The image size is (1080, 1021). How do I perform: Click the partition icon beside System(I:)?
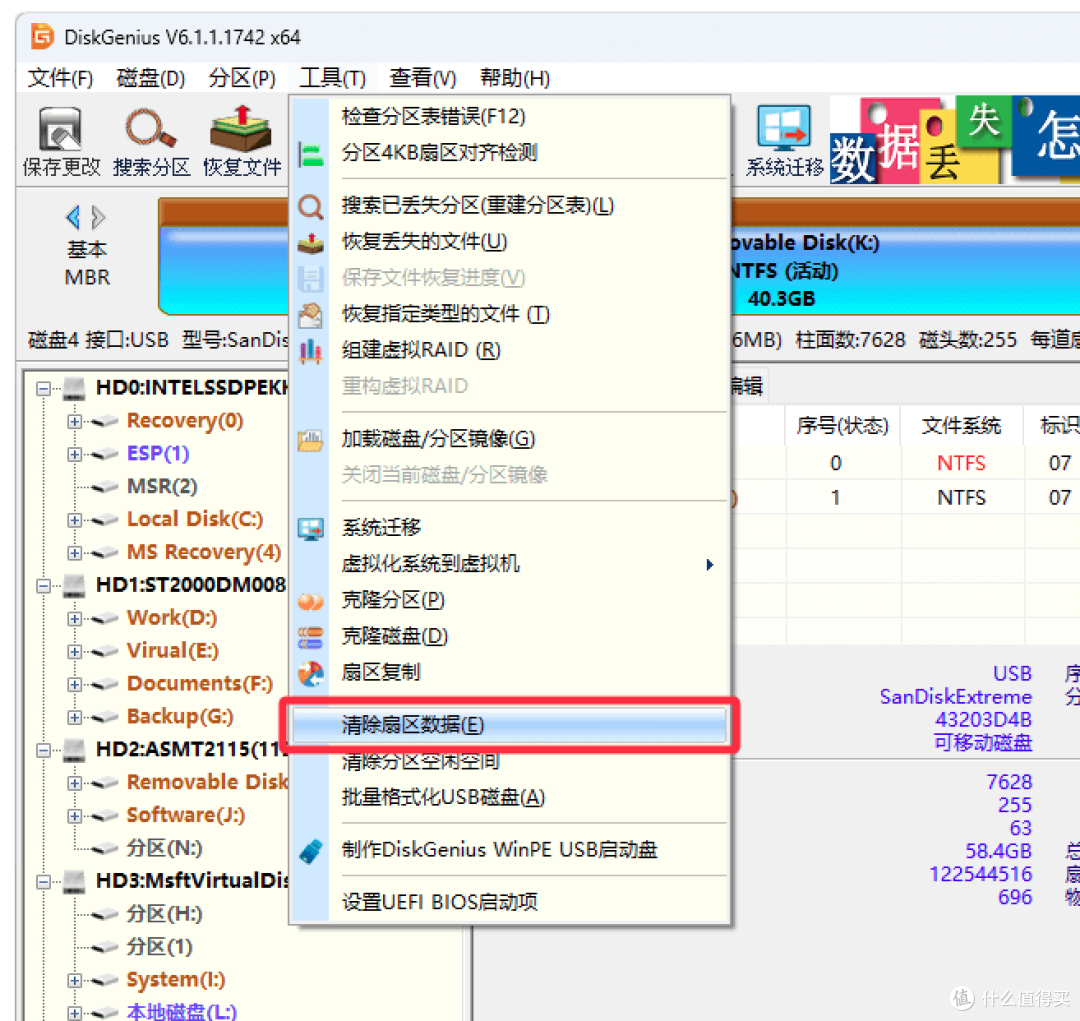(105, 980)
